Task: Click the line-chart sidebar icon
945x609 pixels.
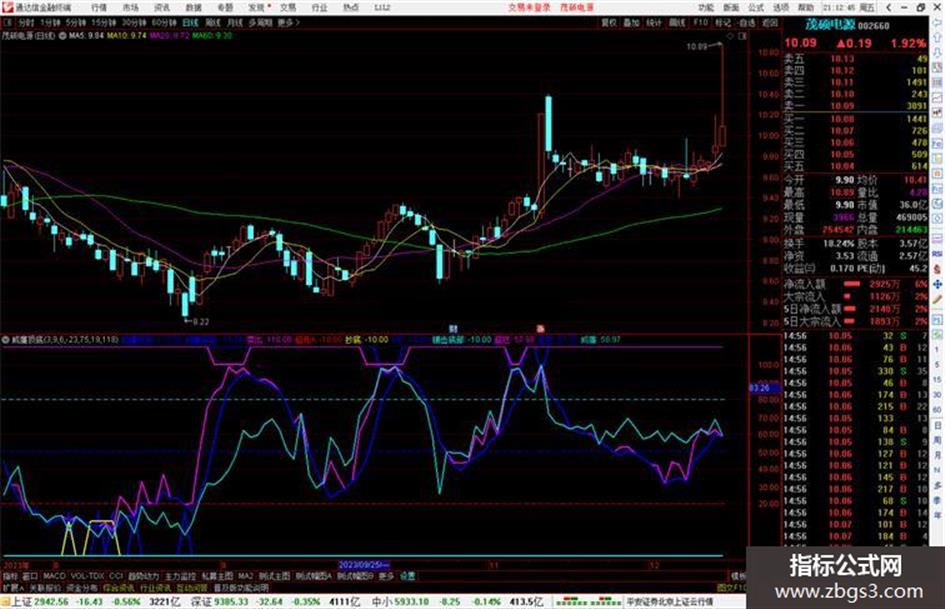Action: [938, 98]
